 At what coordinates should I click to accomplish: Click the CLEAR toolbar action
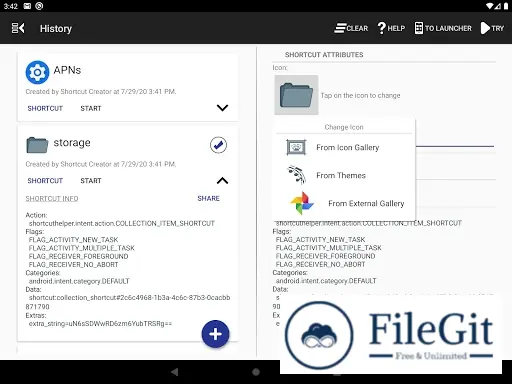pos(351,28)
